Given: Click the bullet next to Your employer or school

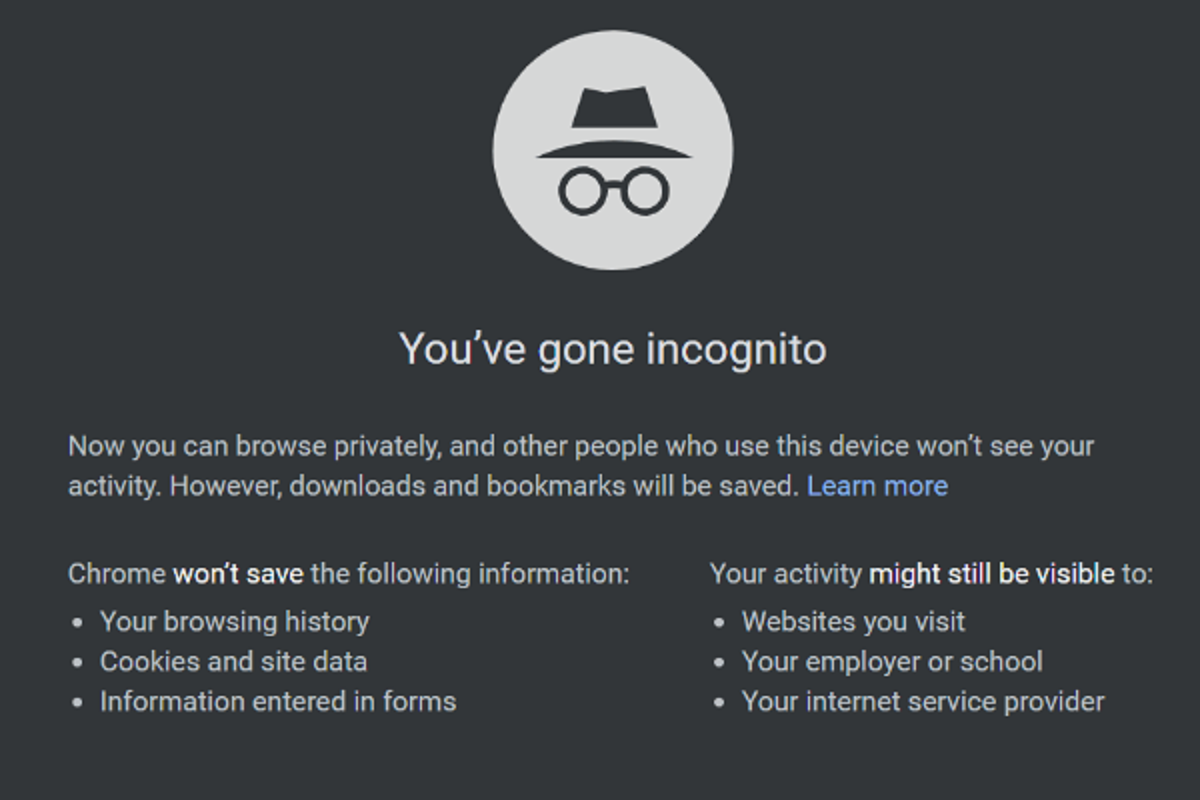Looking at the screenshot, I should (718, 662).
